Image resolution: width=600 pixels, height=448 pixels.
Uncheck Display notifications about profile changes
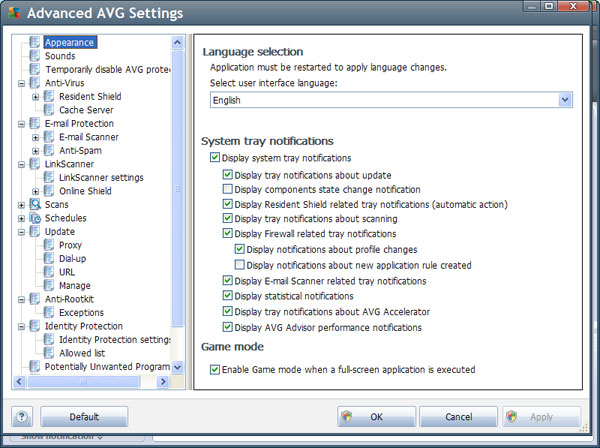[x=240, y=249]
